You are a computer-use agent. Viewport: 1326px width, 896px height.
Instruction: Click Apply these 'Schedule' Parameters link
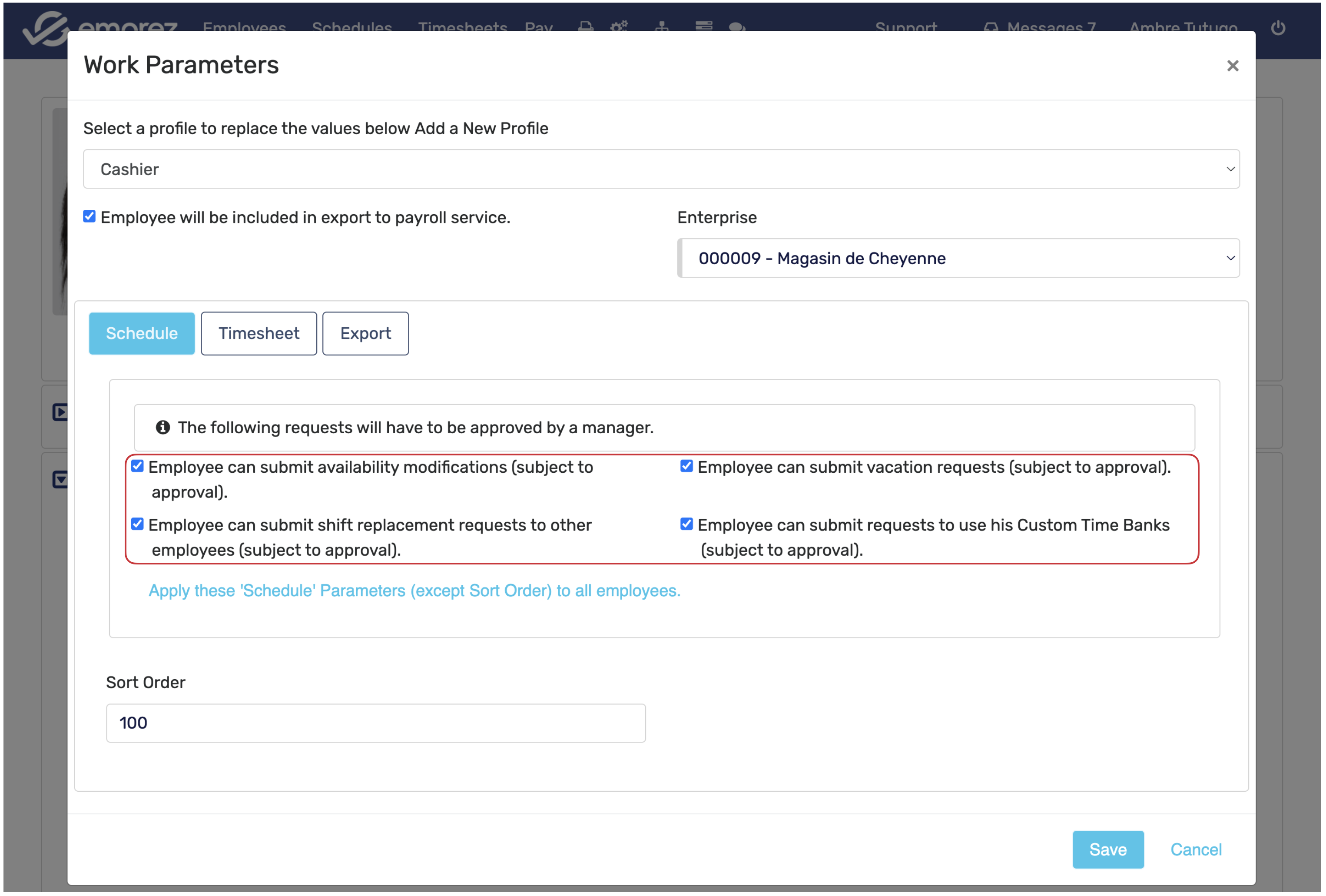414,590
